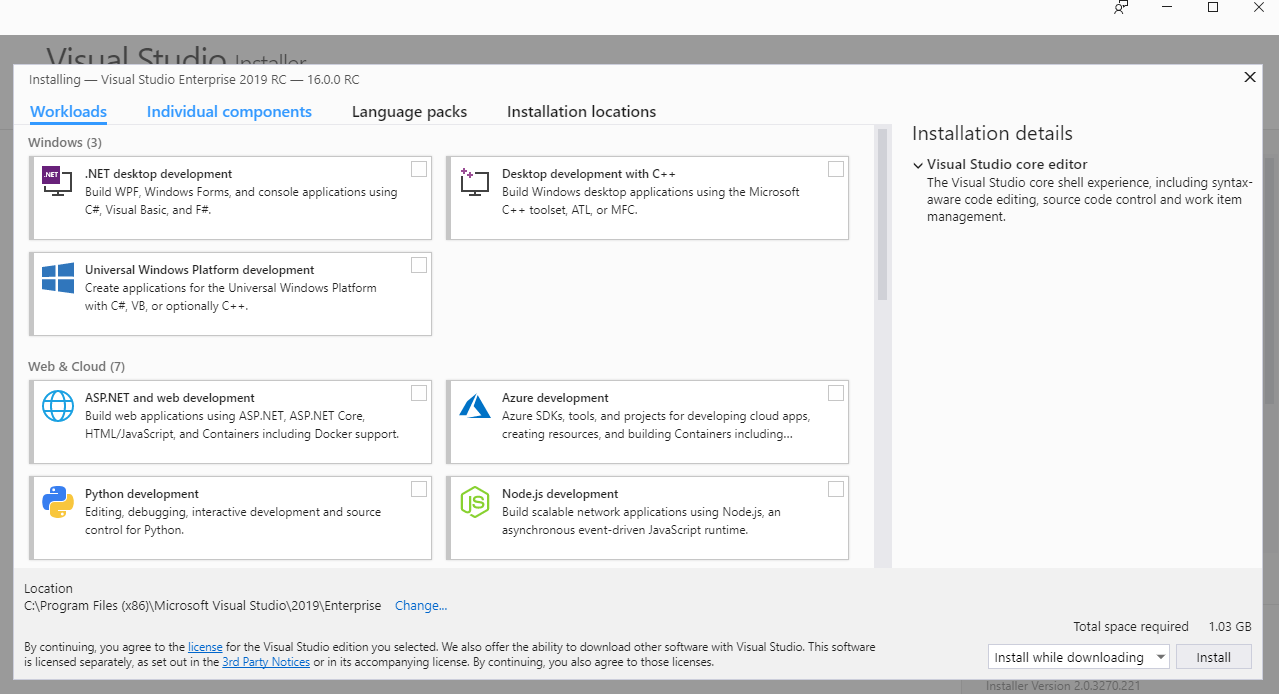Click the Install button
The height and width of the screenshot is (694, 1279).
(1214, 657)
